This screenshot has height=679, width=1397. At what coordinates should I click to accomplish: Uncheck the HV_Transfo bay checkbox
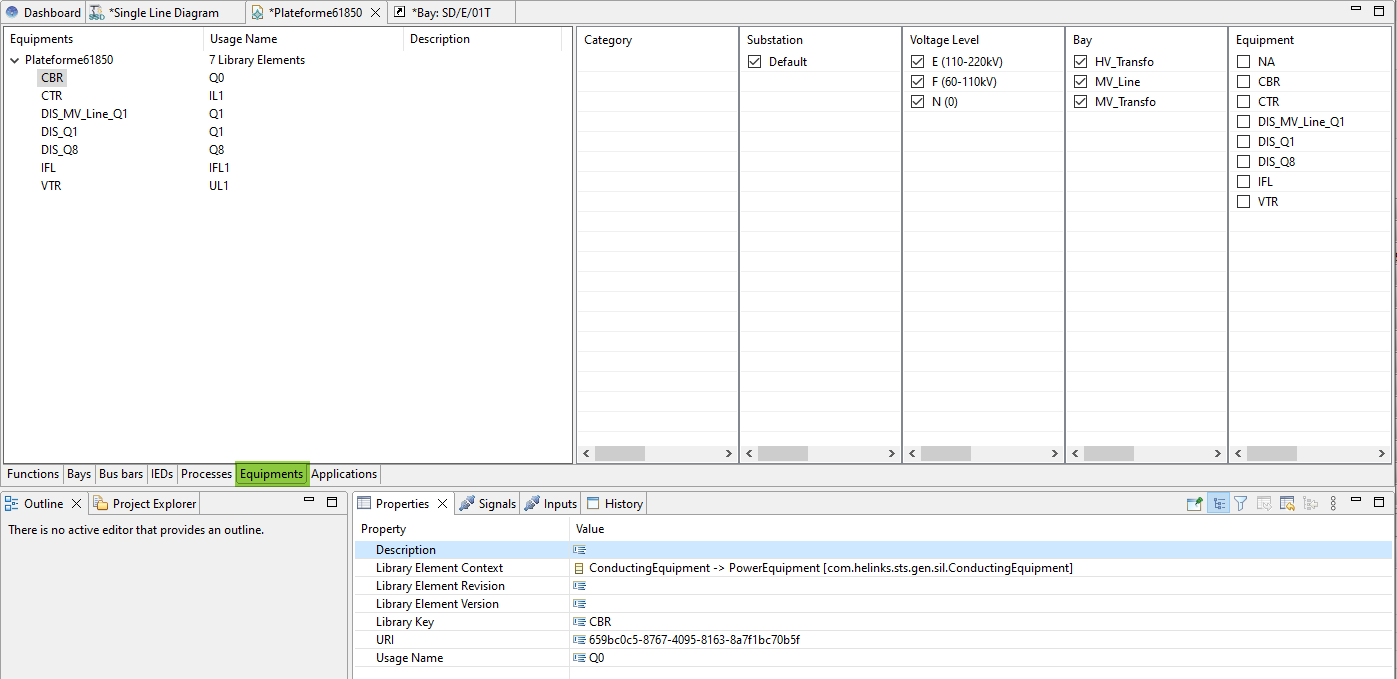[1081, 62]
